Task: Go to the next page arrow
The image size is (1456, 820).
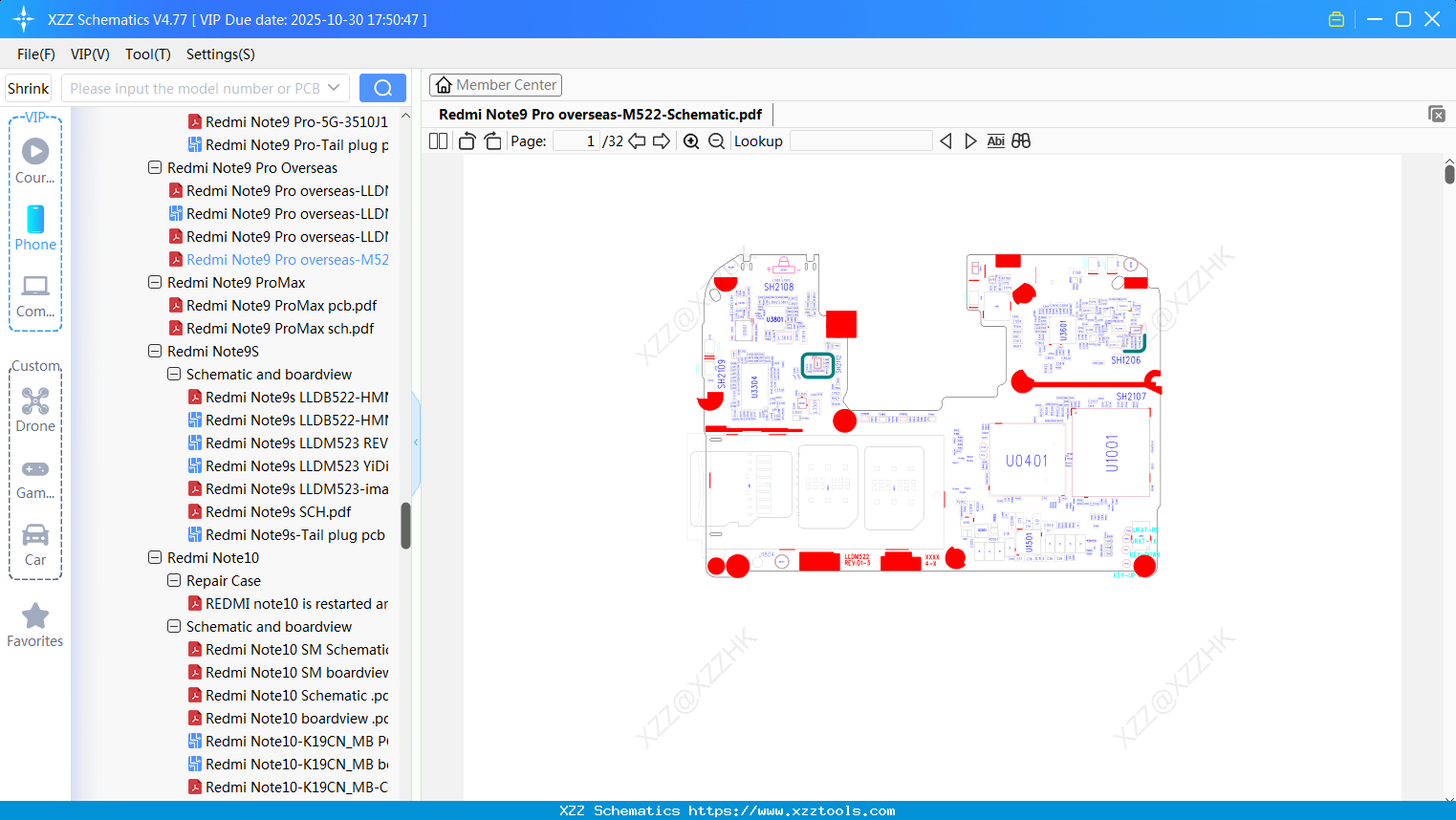Action: 662,141
